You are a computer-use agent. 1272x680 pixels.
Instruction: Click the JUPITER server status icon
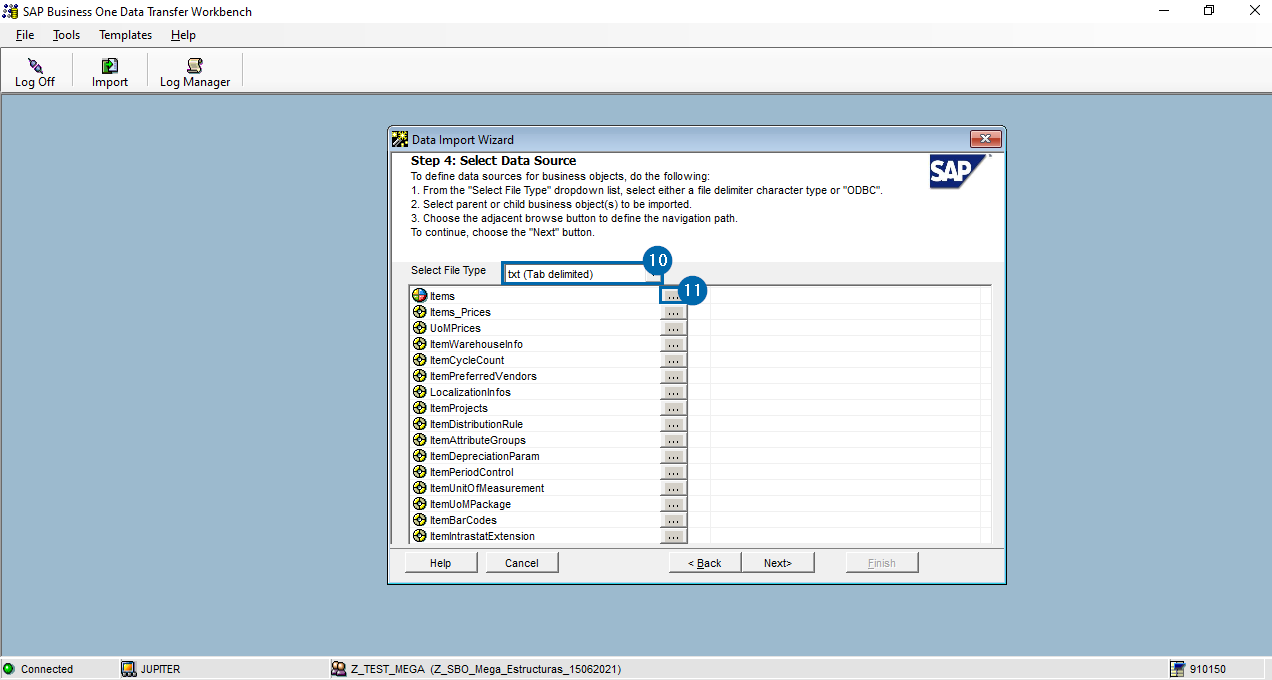coord(128,669)
